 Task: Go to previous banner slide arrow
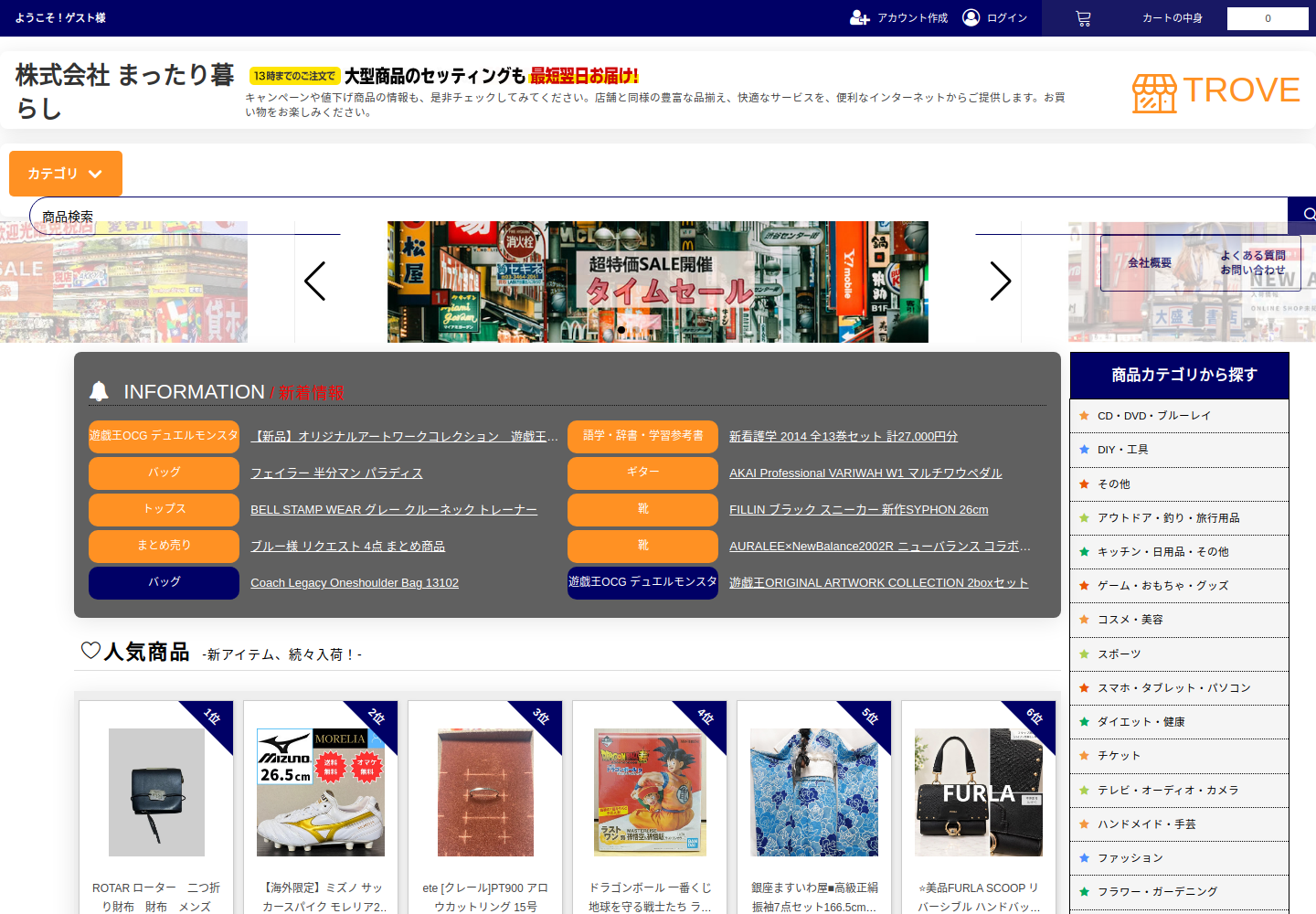tap(315, 282)
